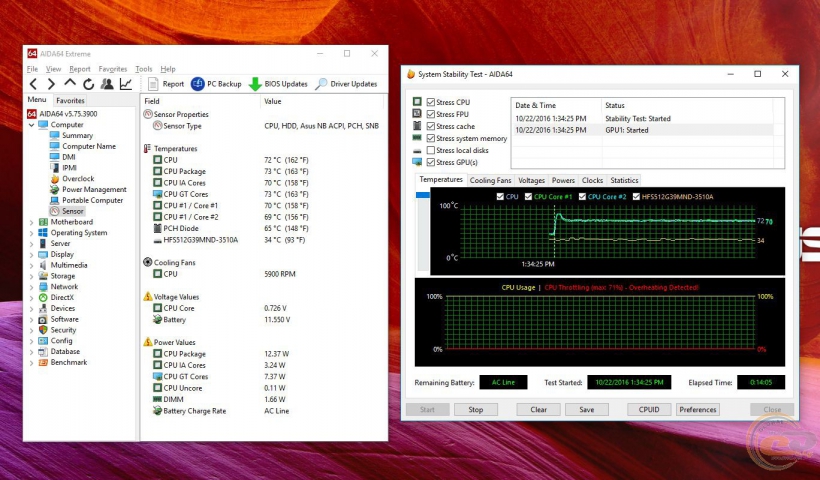Expand the Network tree node

[31, 287]
